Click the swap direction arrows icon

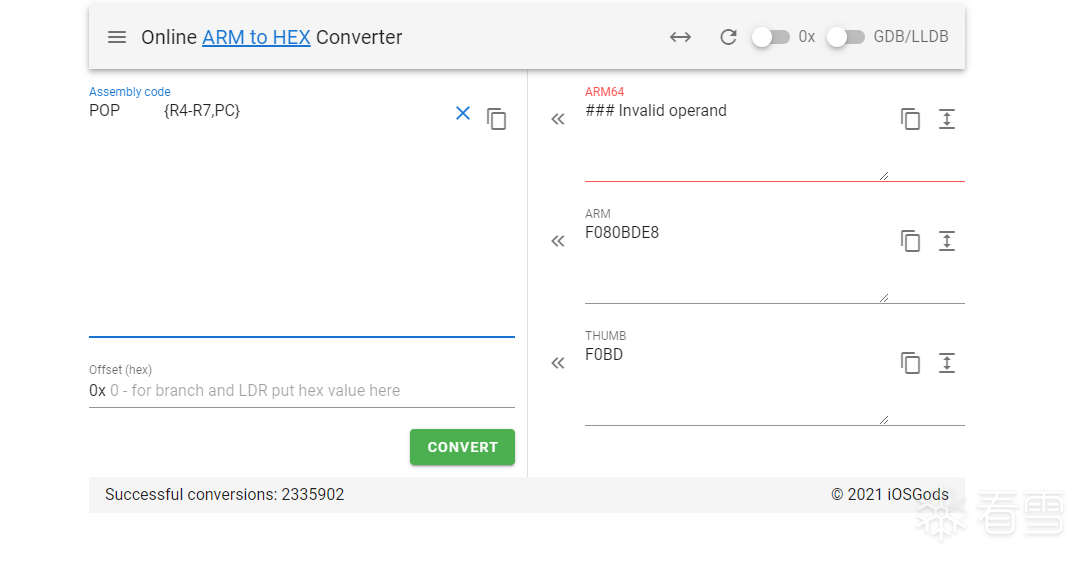point(680,37)
